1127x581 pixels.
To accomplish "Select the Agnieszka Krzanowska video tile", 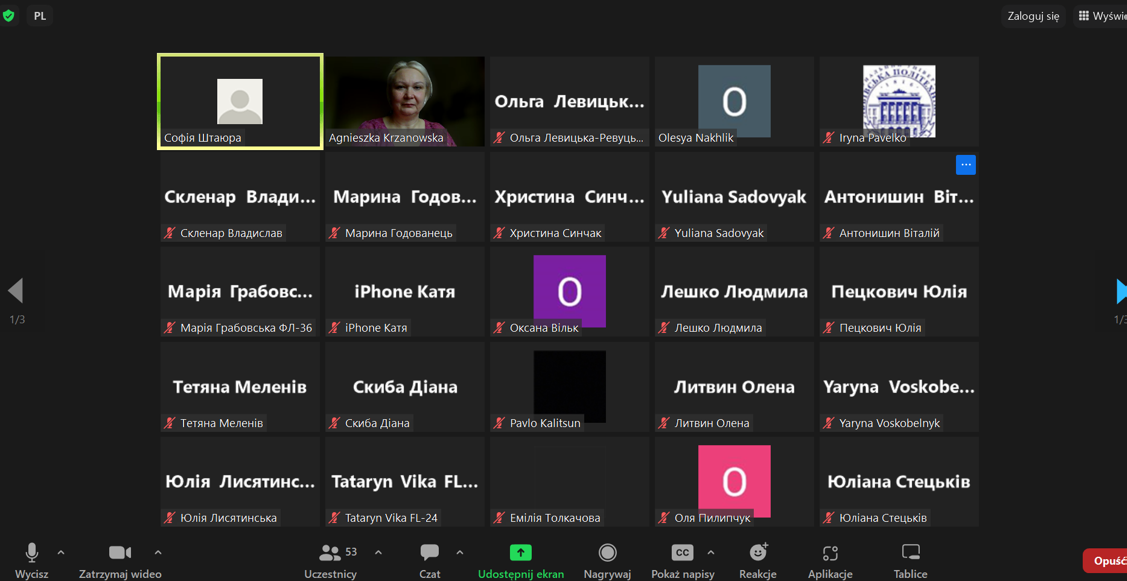I will pos(405,101).
